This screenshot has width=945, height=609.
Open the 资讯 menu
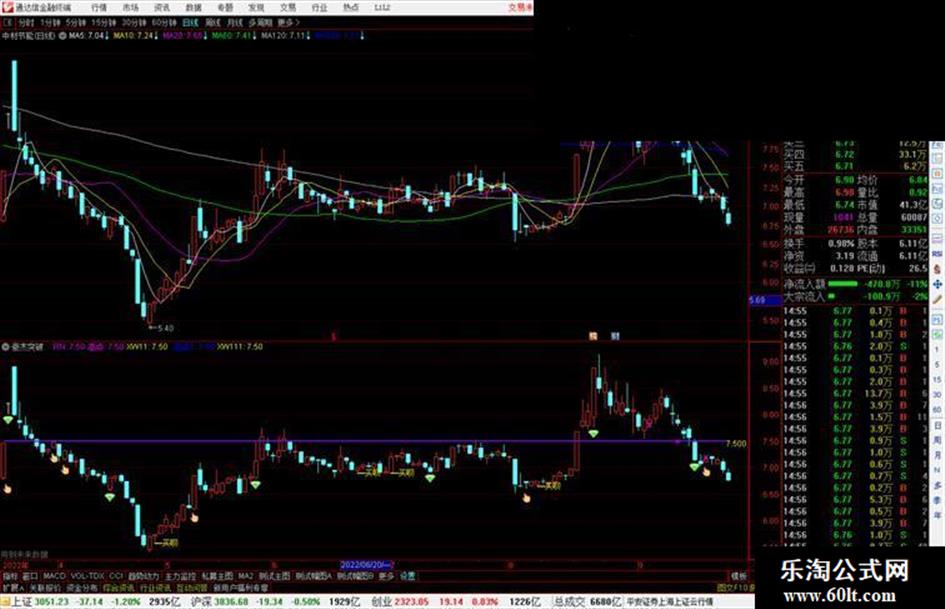click(x=162, y=8)
